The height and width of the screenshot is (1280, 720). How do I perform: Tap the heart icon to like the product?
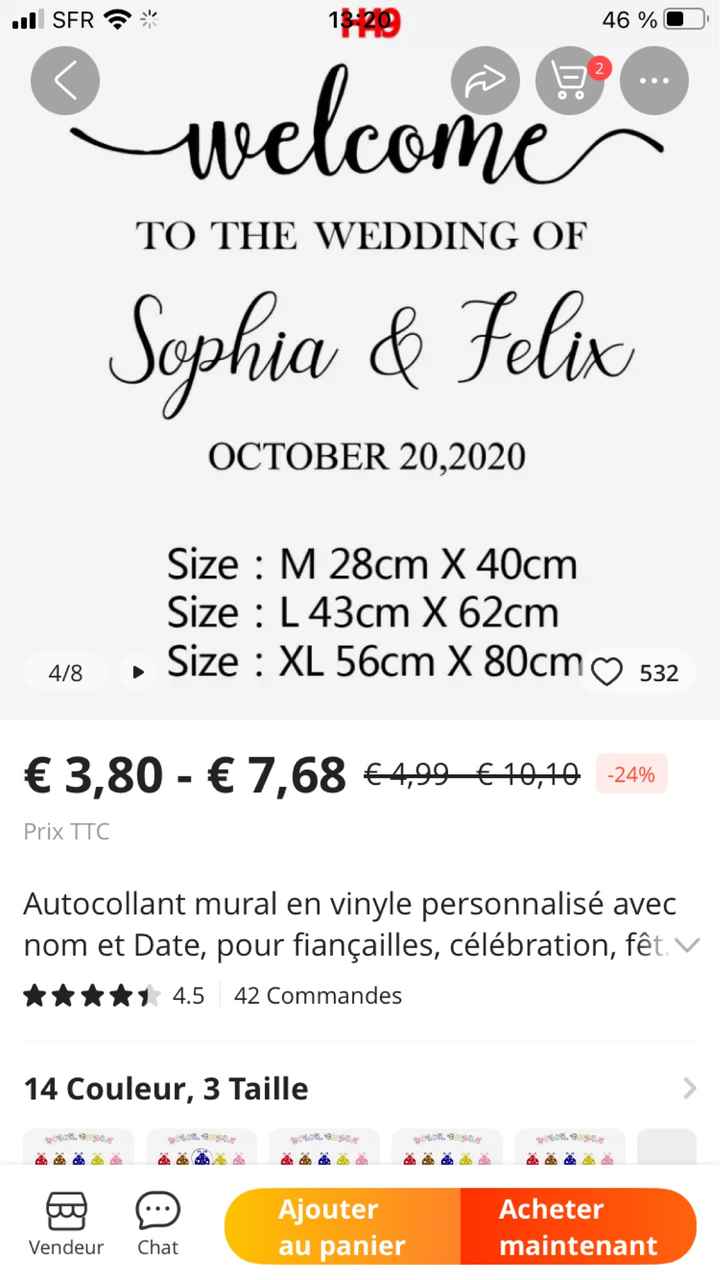[x=607, y=673]
